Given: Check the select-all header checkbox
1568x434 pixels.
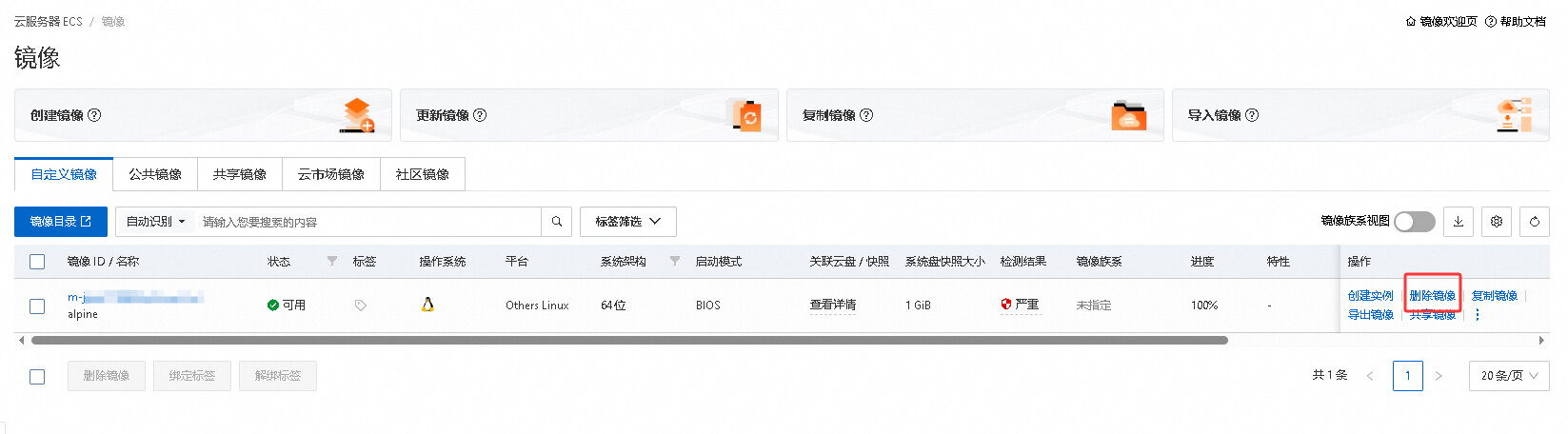Looking at the screenshot, I should pos(37,262).
